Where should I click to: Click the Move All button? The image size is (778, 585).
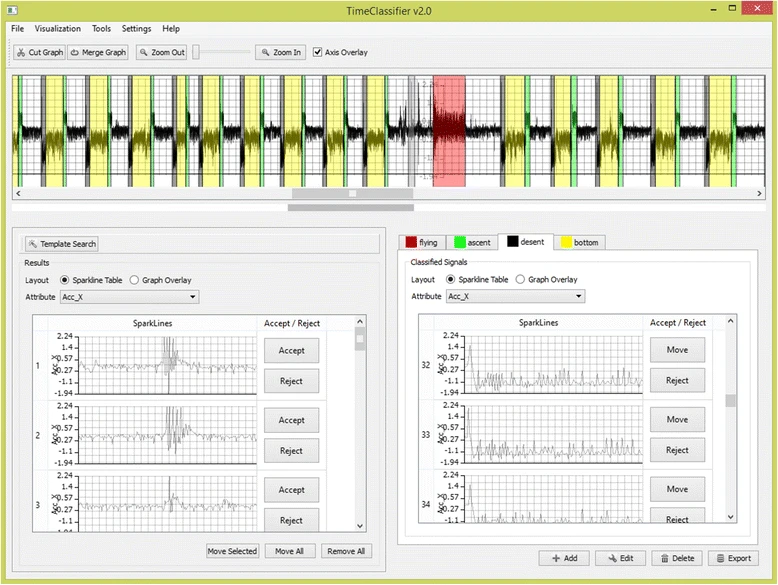(289, 551)
